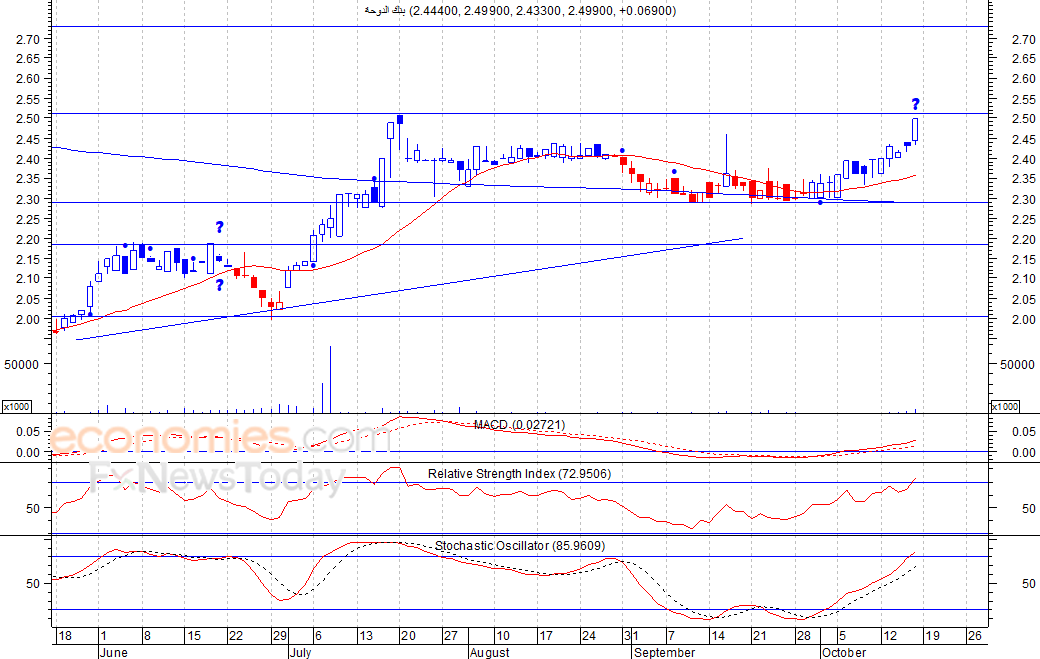Click the question mark above the latest candle
Viewport: 1040px width, 659px height.
point(915,104)
